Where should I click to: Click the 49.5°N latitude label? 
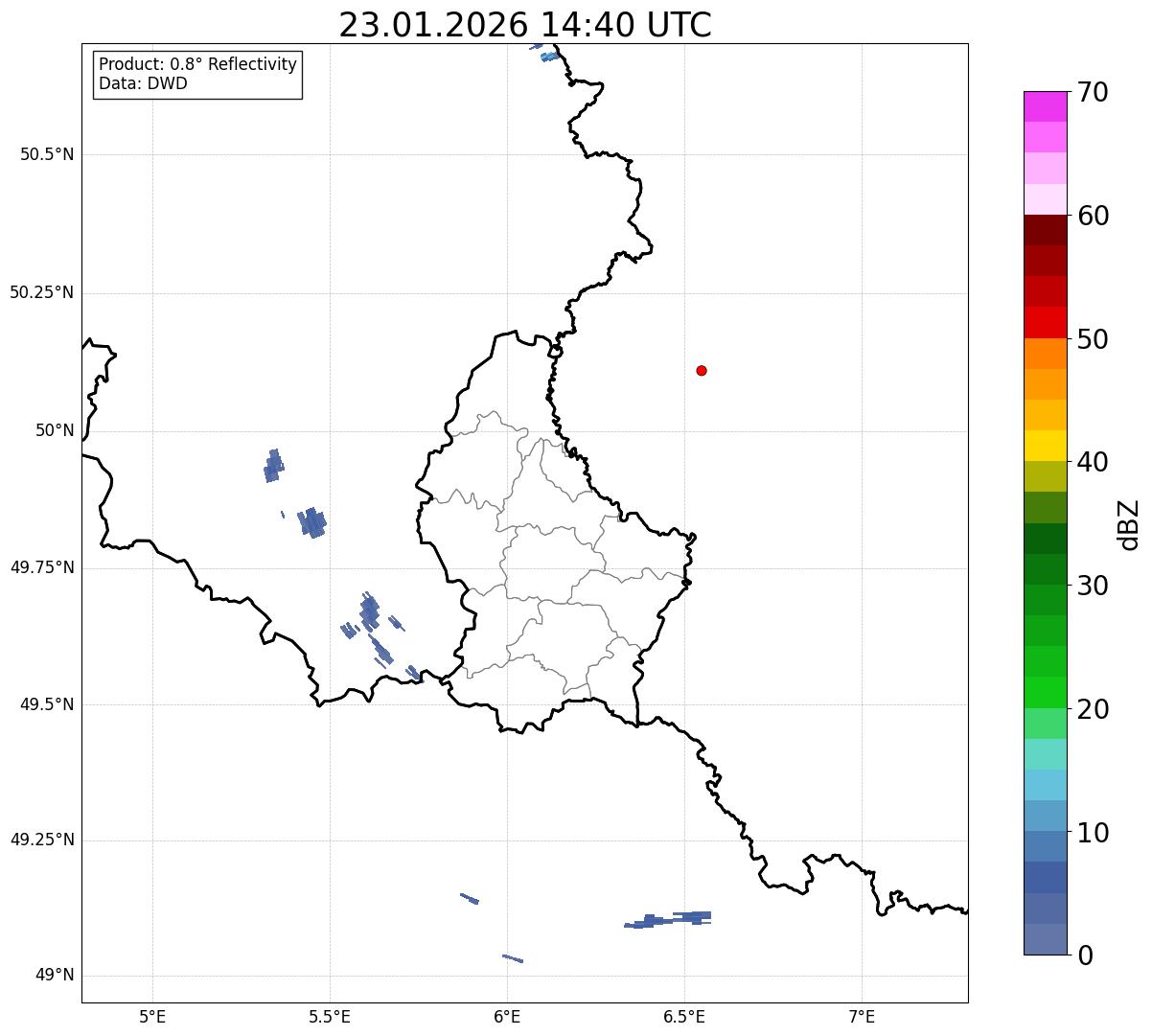coord(47,704)
